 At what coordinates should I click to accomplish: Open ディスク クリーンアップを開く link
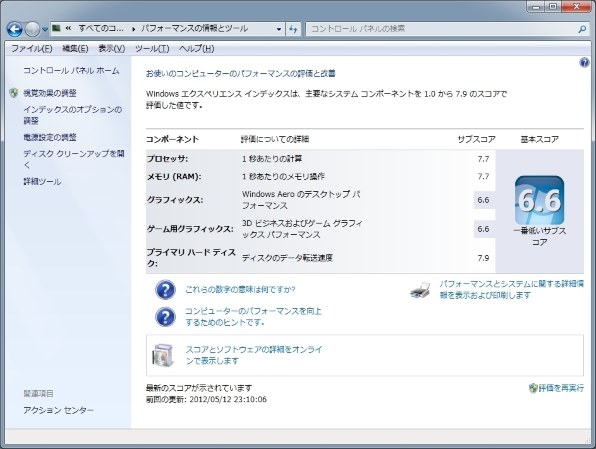(x=74, y=159)
